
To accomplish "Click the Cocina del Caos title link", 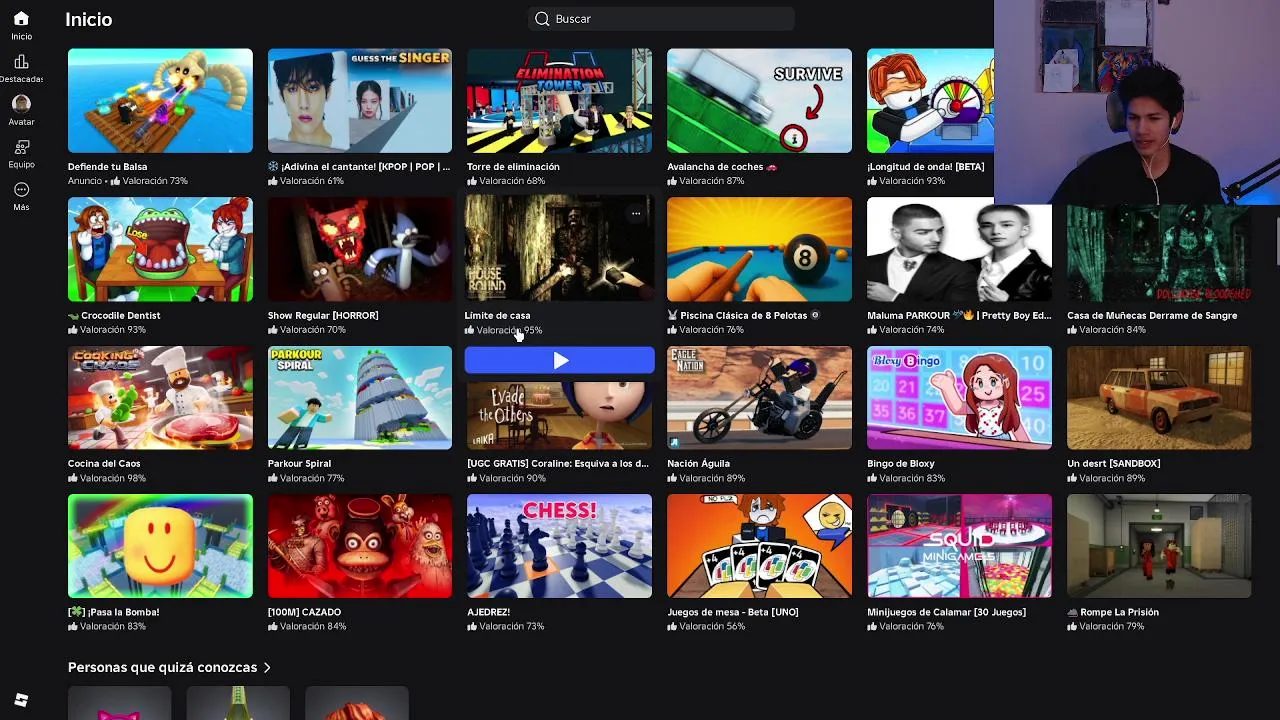I will (x=104, y=464).
